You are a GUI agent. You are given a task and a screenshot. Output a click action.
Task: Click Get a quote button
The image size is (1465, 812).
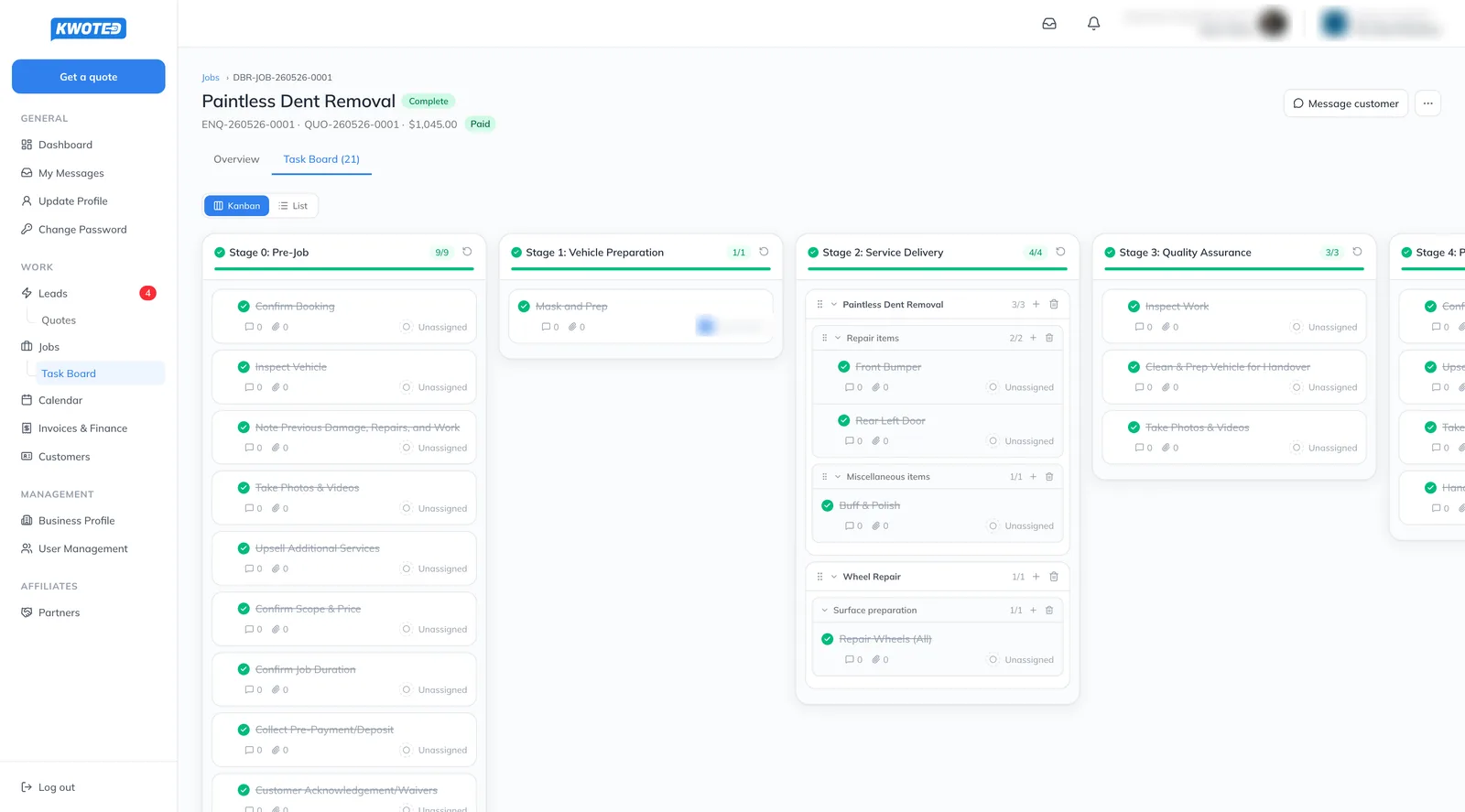click(x=89, y=77)
